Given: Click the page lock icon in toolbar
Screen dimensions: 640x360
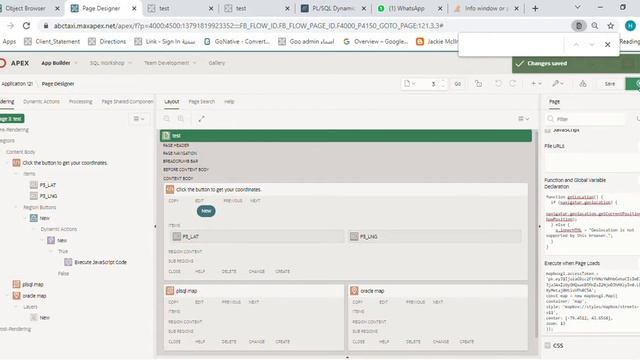Looking at the screenshot, I should [x=478, y=84].
